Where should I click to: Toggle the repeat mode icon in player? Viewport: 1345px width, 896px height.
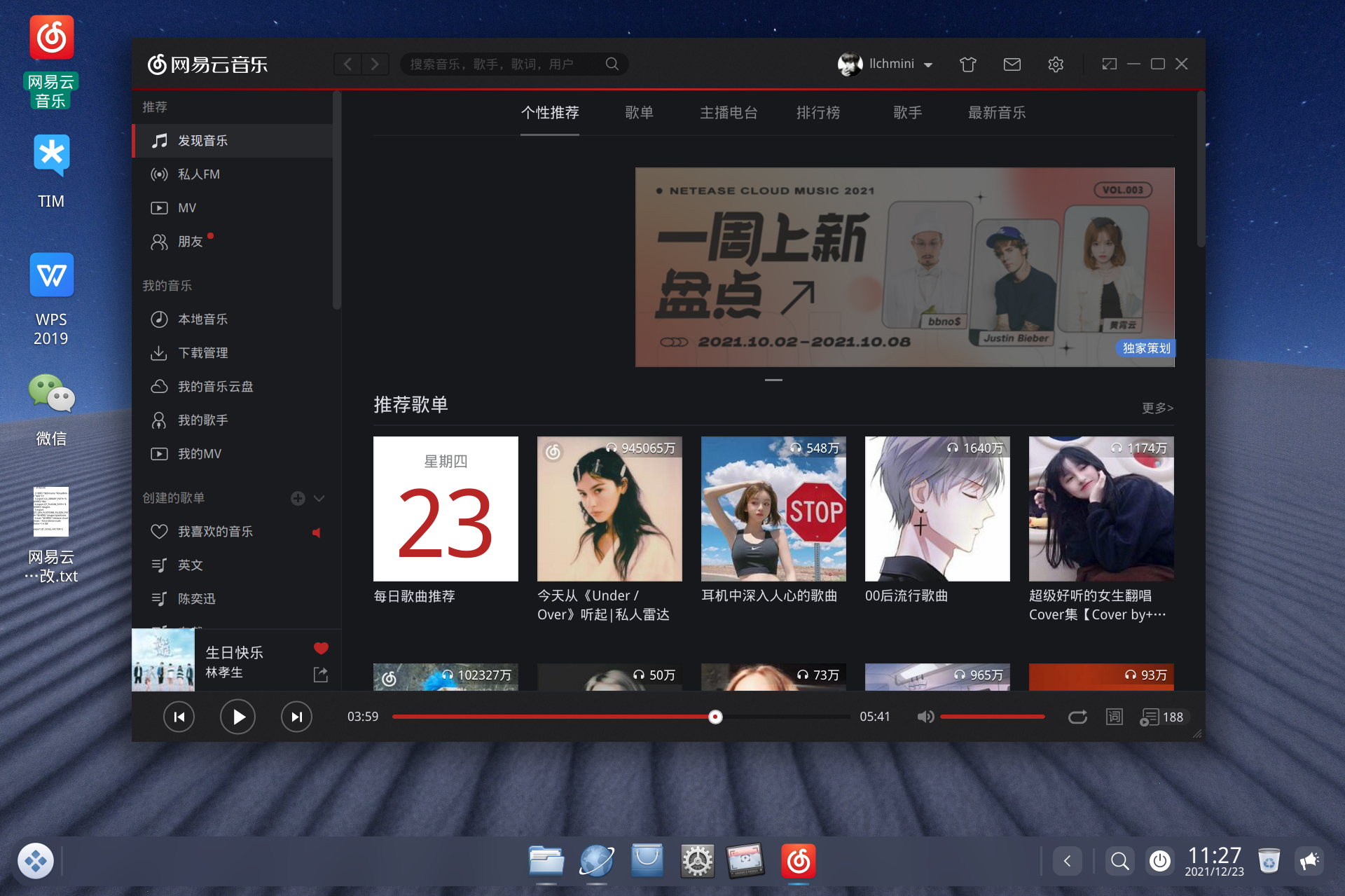[1078, 717]
